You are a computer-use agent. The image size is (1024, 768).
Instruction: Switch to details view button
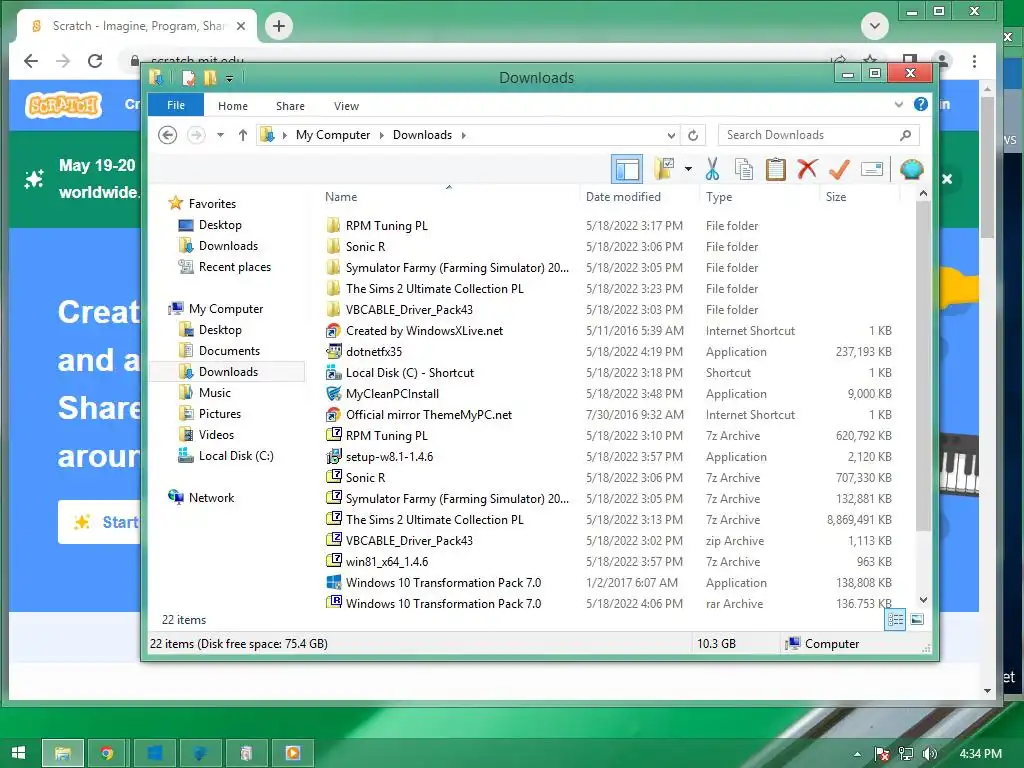895,619
